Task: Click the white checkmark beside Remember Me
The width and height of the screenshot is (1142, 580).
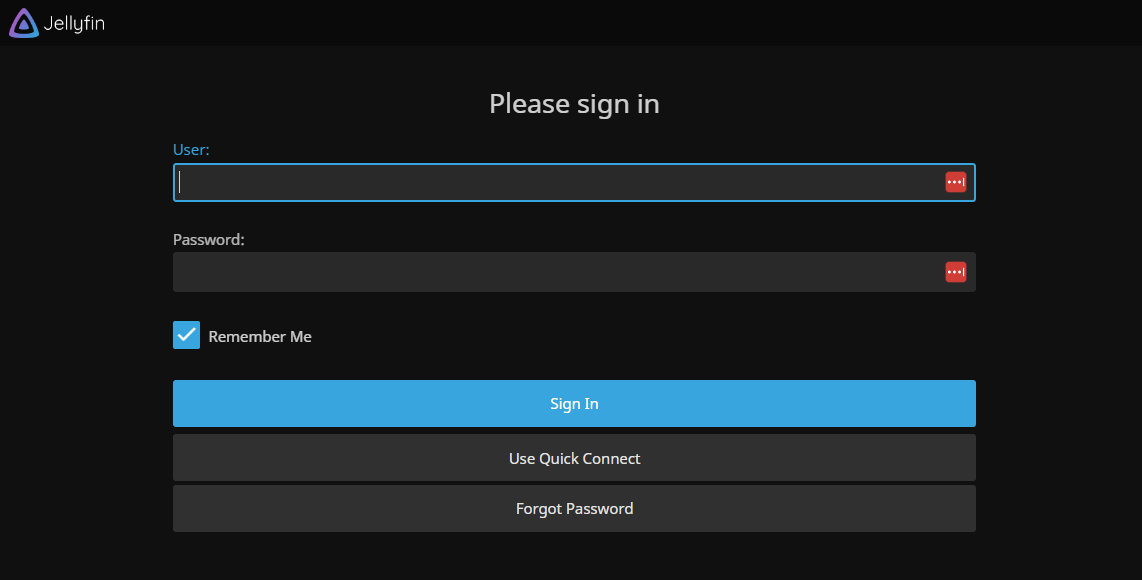Action: pos(187,335)
